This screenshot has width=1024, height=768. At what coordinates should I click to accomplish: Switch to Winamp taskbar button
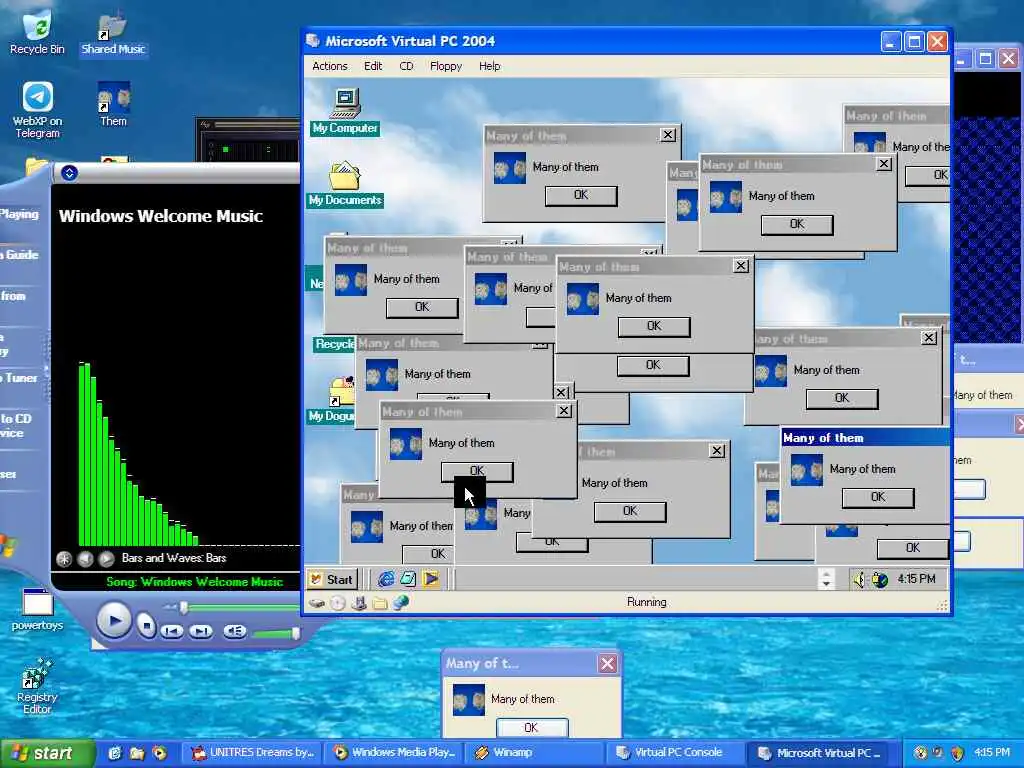click(536, 753)
